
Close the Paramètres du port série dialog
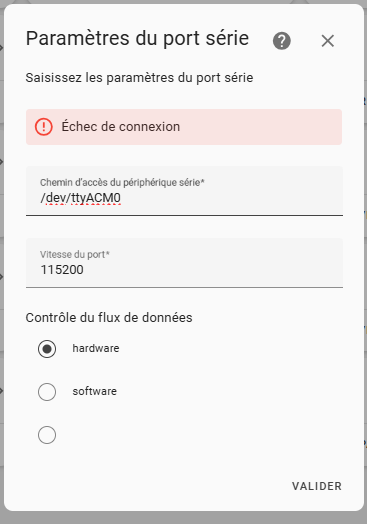coord(328,41)
